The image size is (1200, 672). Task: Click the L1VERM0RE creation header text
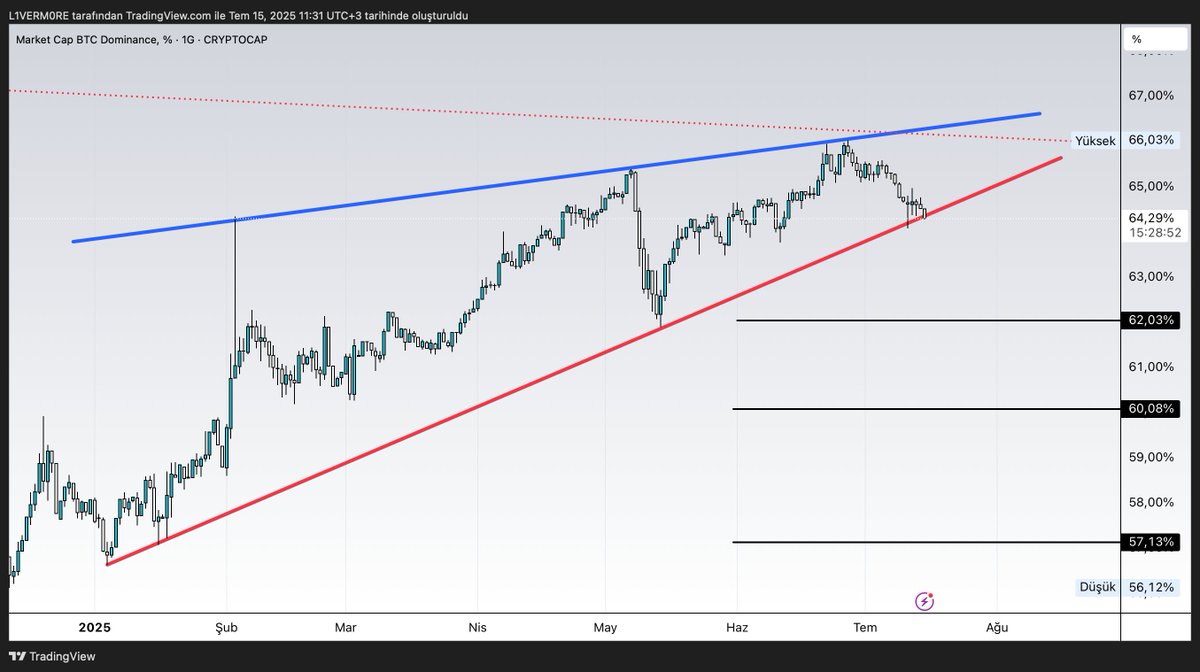[237, 15]
